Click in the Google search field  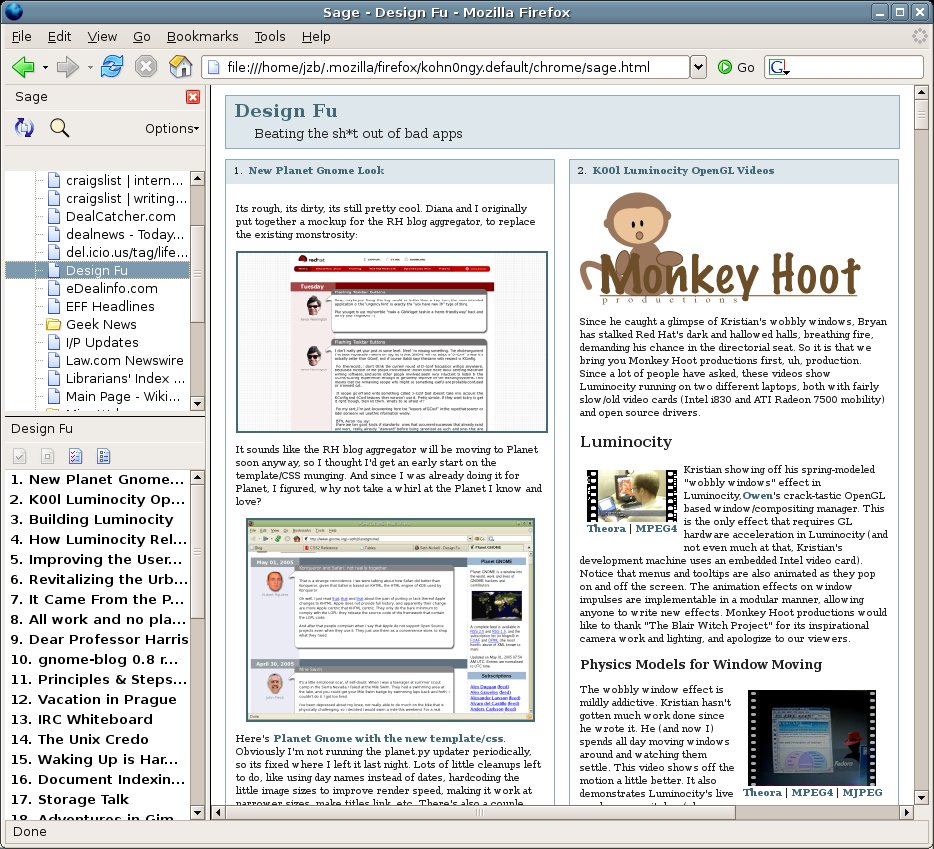856,67
